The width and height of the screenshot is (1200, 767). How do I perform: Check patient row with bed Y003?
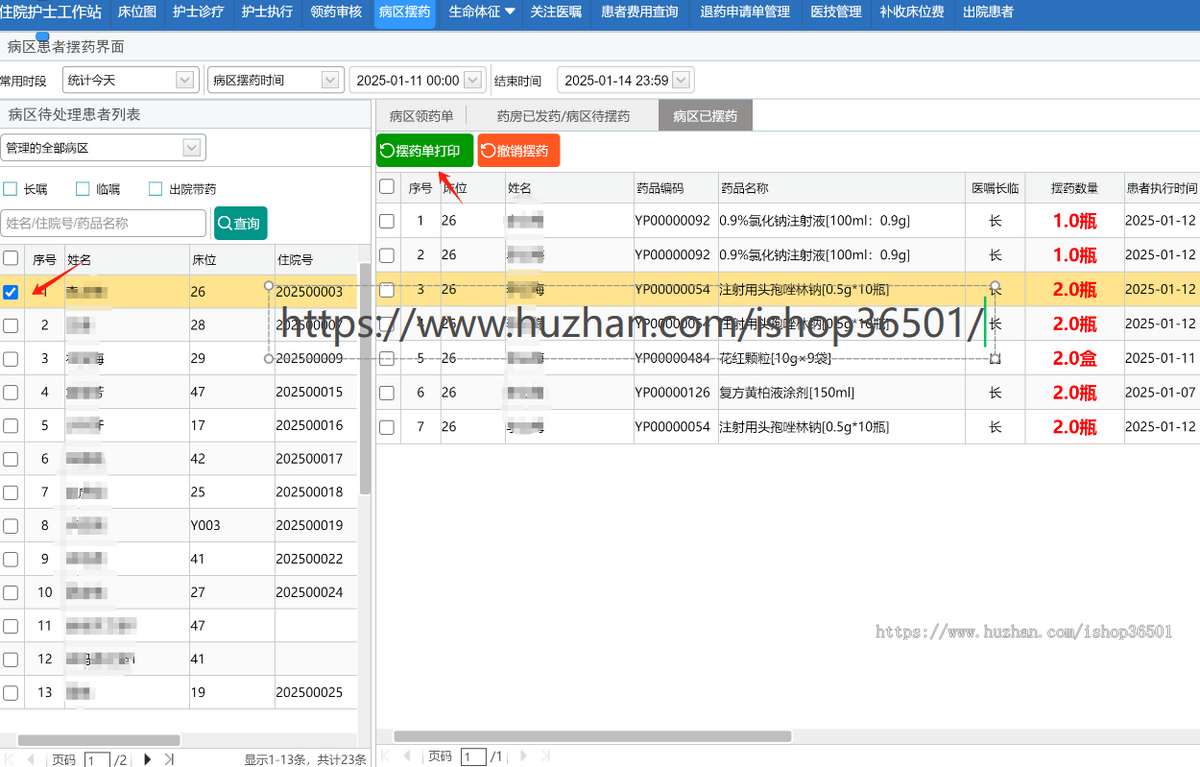tap(10, 525)
